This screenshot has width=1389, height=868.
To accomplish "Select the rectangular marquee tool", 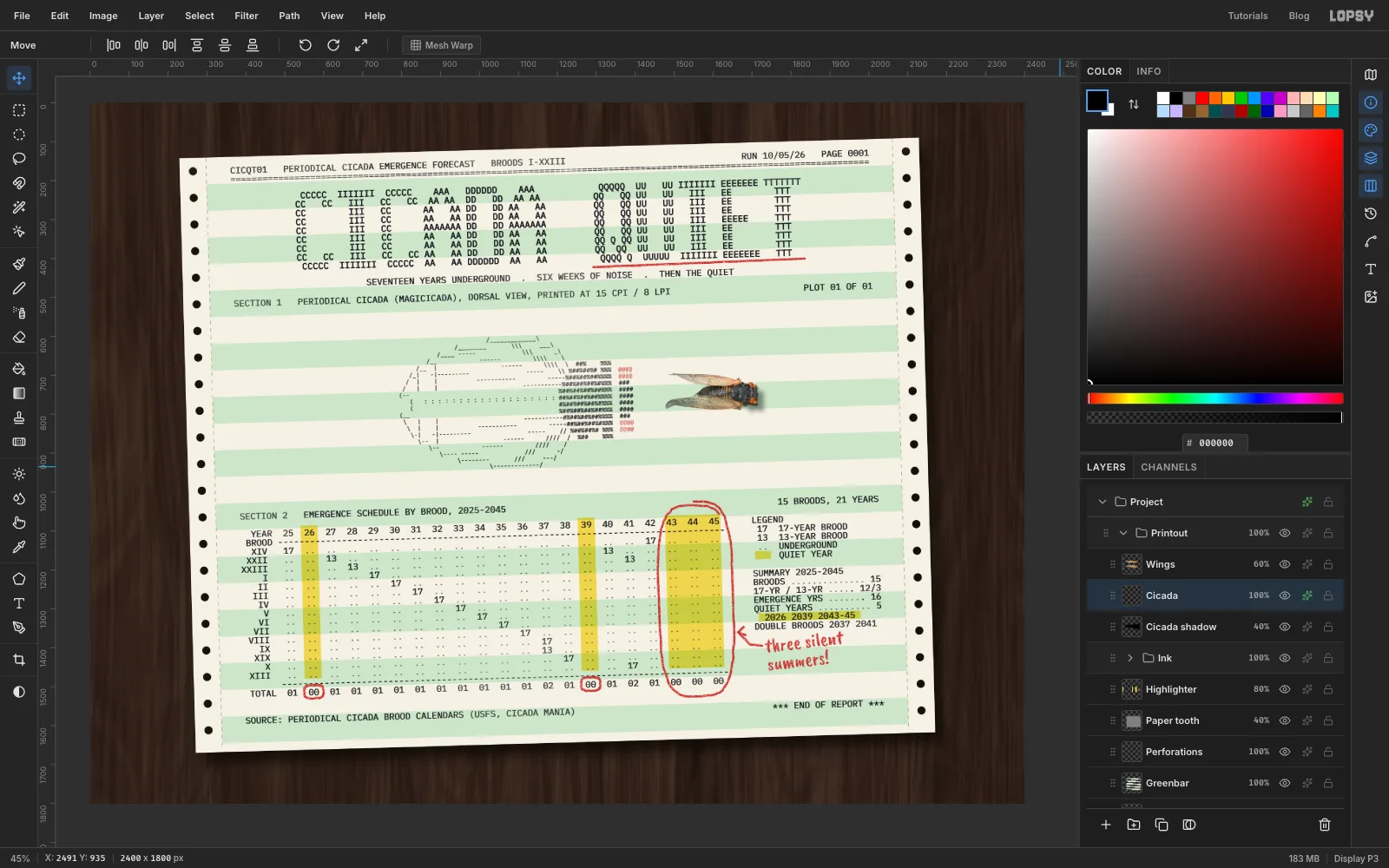I will (x=18, y=110).
